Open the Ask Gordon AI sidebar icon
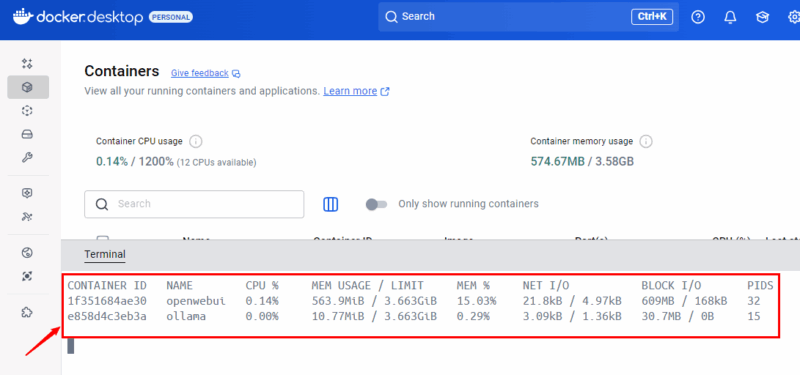The width and height of the screenshot is (800, 375). [28, 64]
